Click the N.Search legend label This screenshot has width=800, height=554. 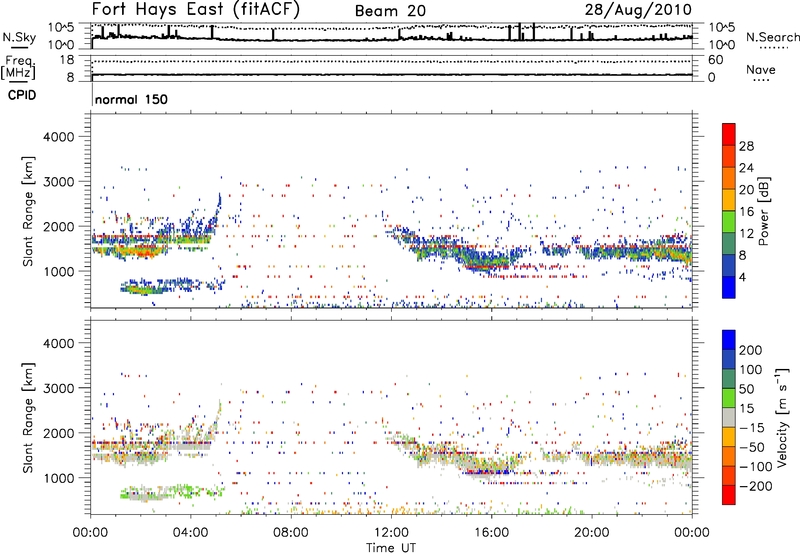tap(772, 37)
